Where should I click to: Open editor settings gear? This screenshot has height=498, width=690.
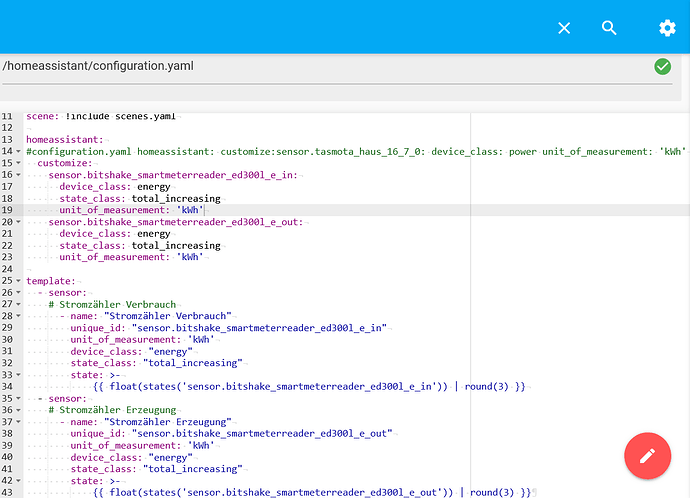tap(667, 28)
